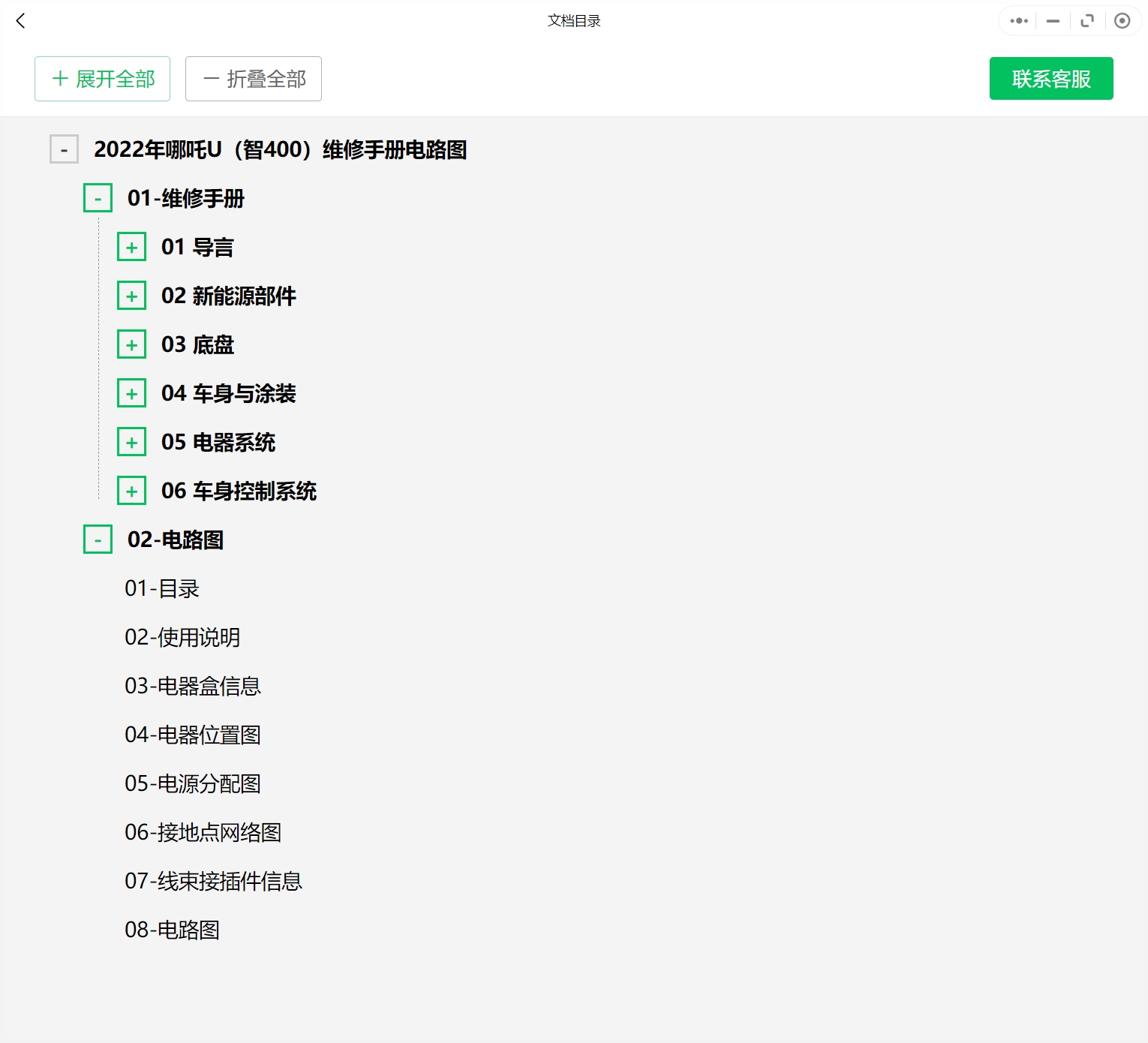This screenshot has width=1148, height=1043.
Task: Expand the 01 导言 node
Action: click(131, 247)
